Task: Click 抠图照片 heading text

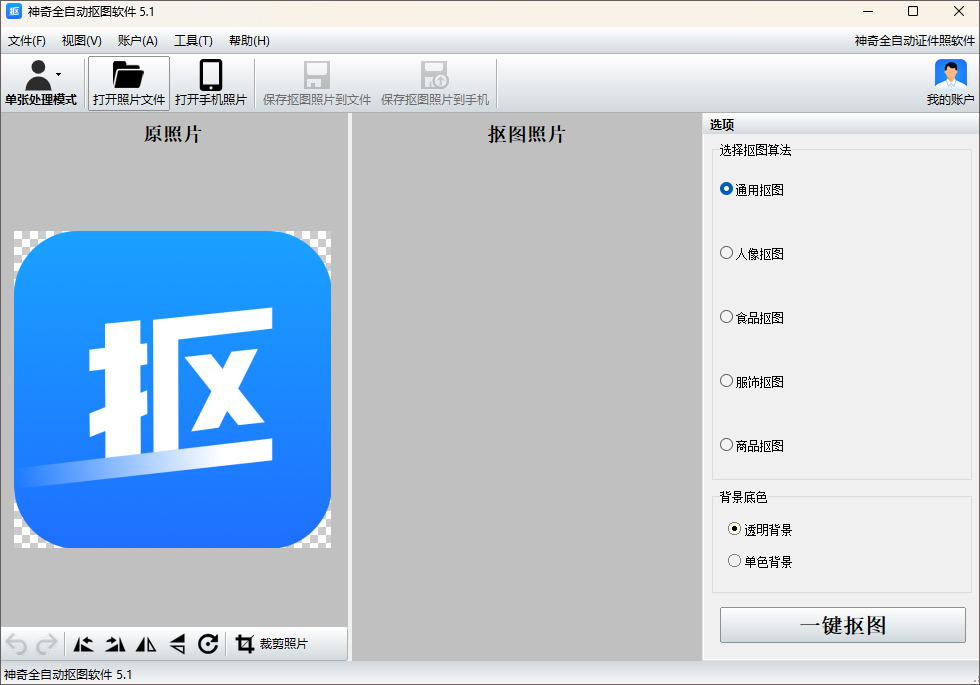Action: pos(527,134)
